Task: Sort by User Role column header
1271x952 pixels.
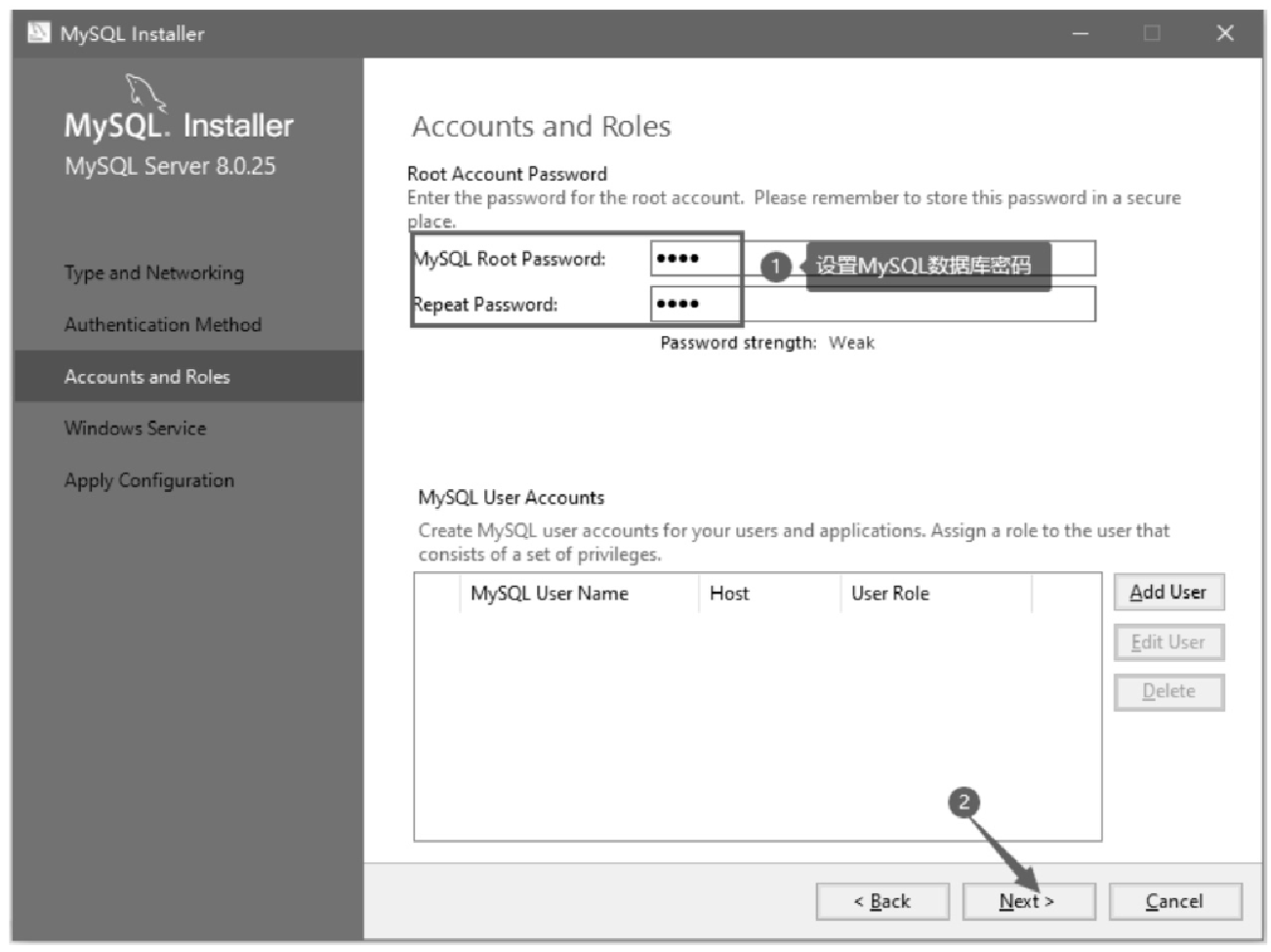Action: tap(935, 594)
